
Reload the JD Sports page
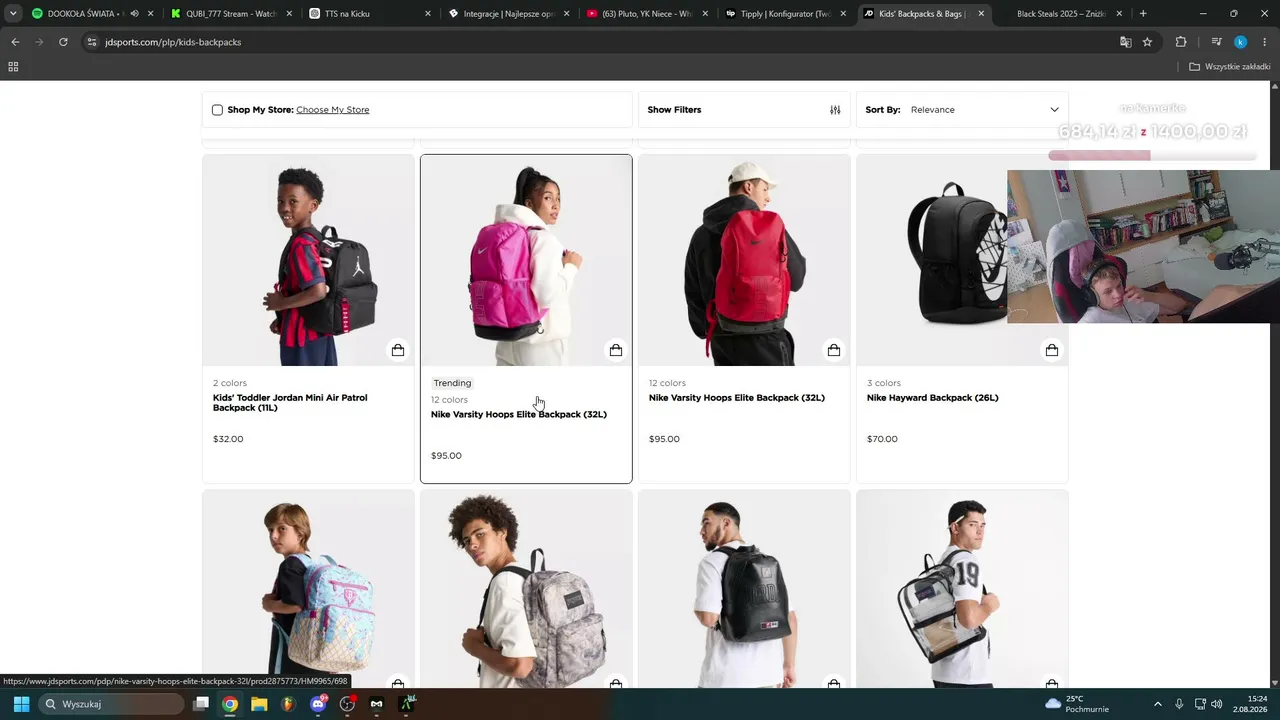tap(63, 42)
